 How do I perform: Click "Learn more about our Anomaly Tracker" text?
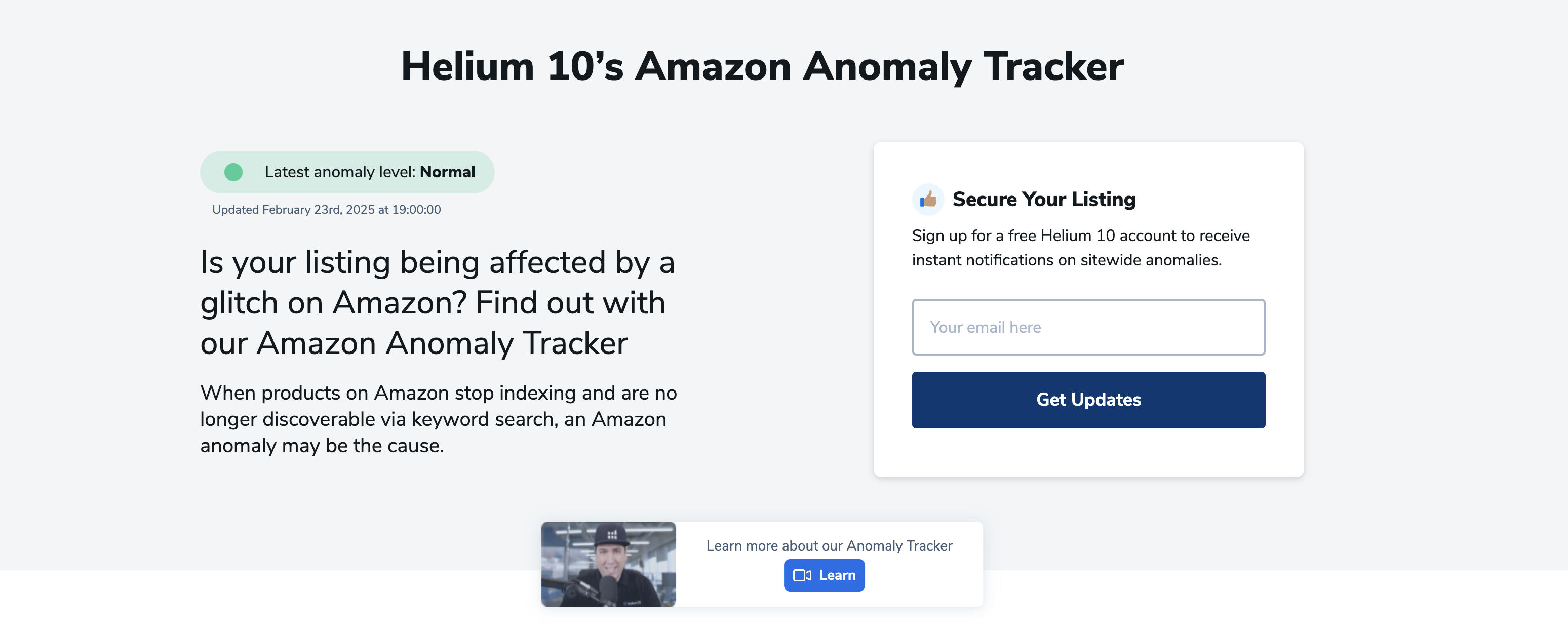829,546
